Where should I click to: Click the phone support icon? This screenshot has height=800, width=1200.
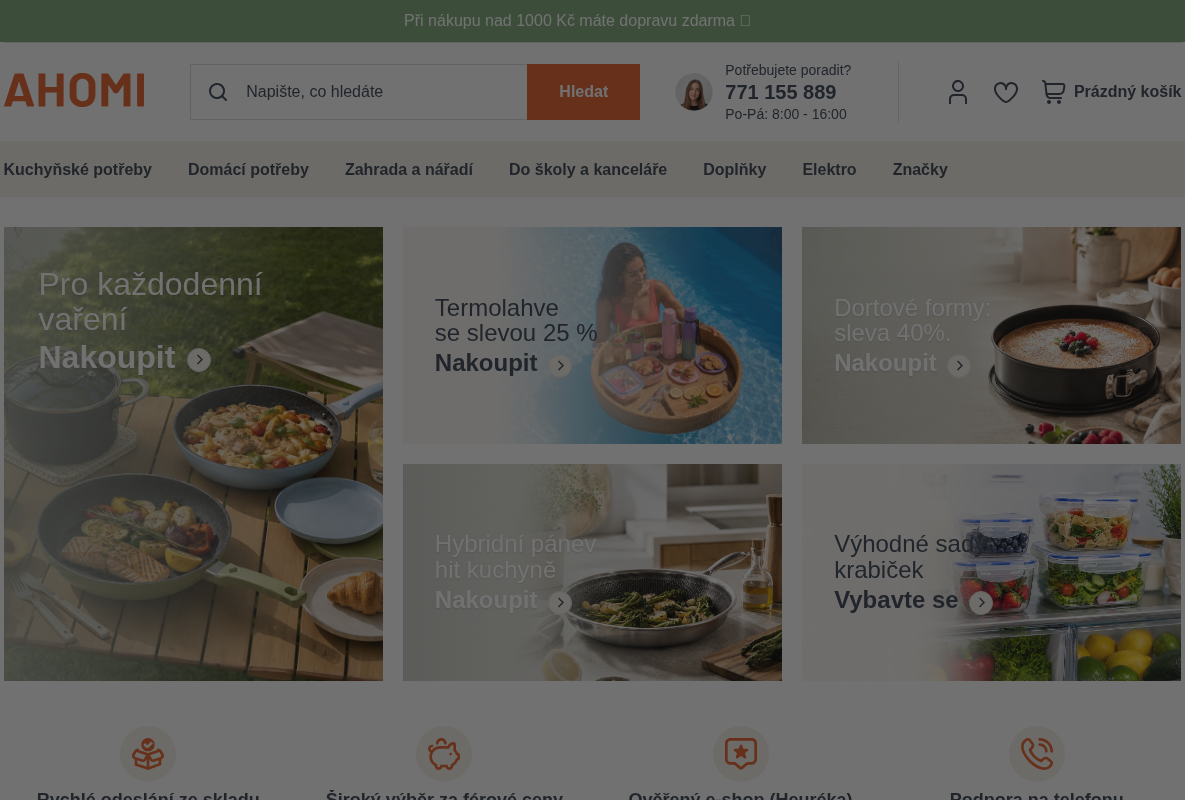(x=1037, y=754)
